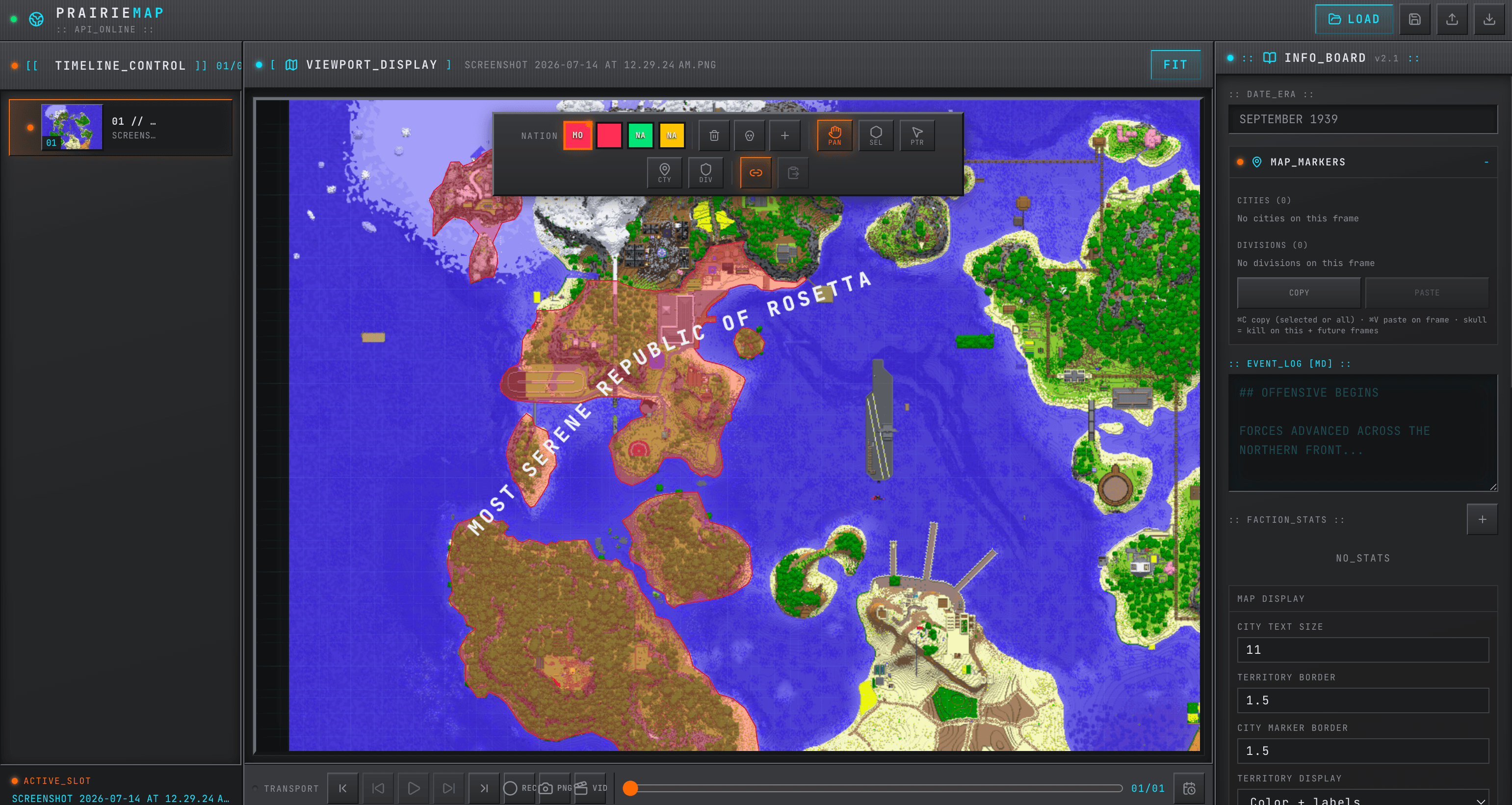Click the 'No divisions on this frame' text
Viewport: 1512px width, 805px height.
point(1305,263)
